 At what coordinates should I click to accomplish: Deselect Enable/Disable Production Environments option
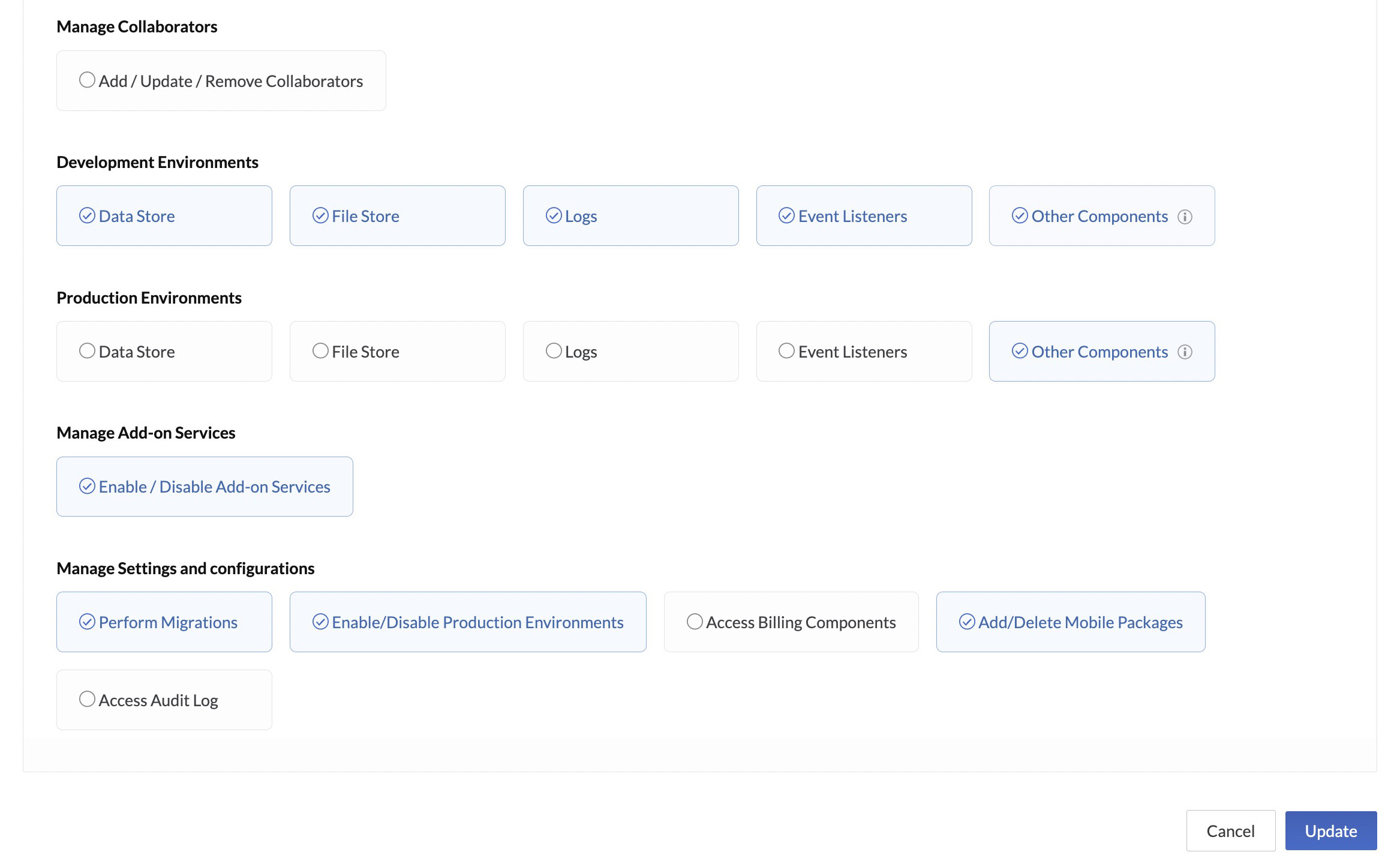tap(320, 622)
